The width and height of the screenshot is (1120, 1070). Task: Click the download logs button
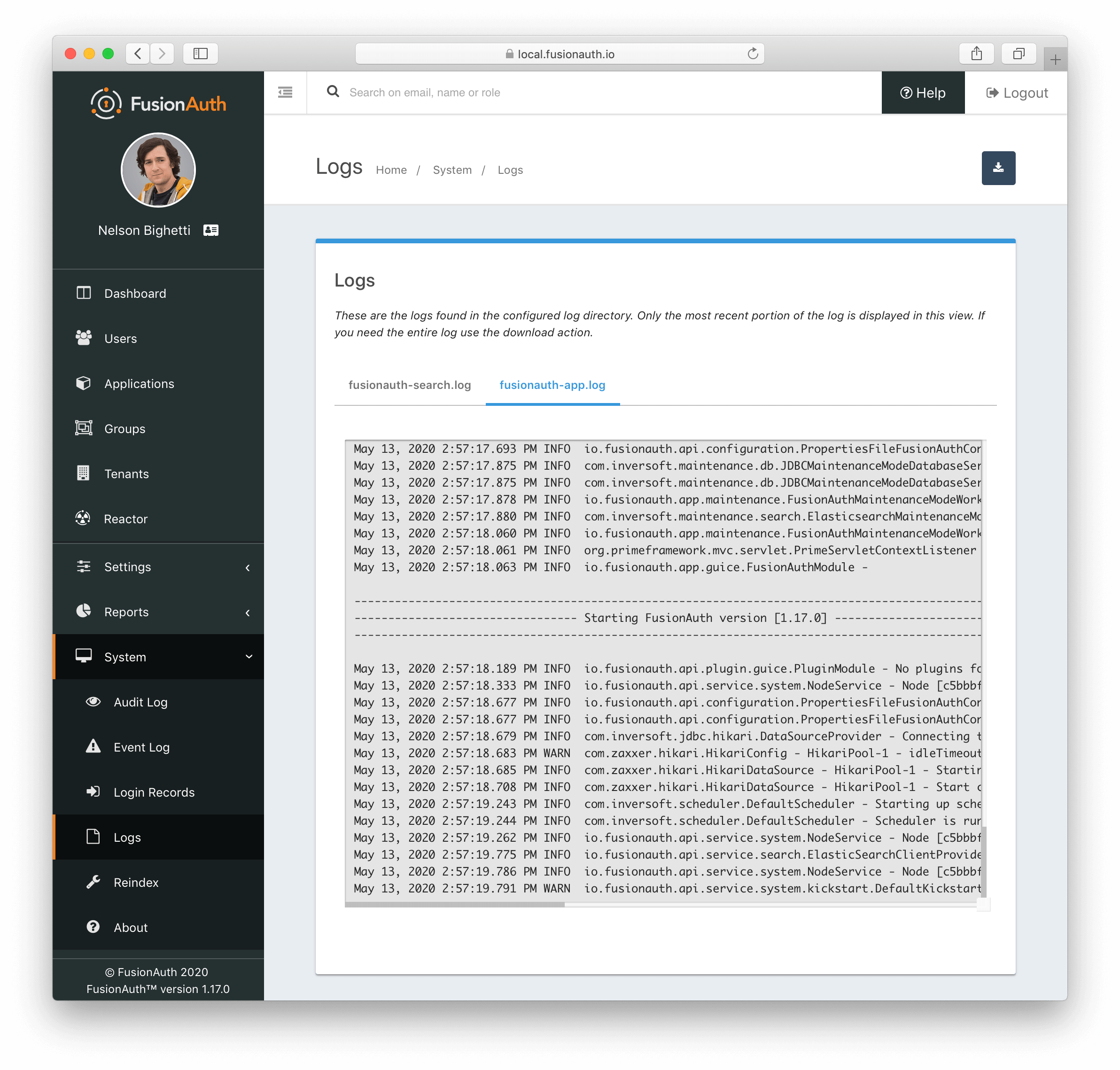[x=998, y=167]
